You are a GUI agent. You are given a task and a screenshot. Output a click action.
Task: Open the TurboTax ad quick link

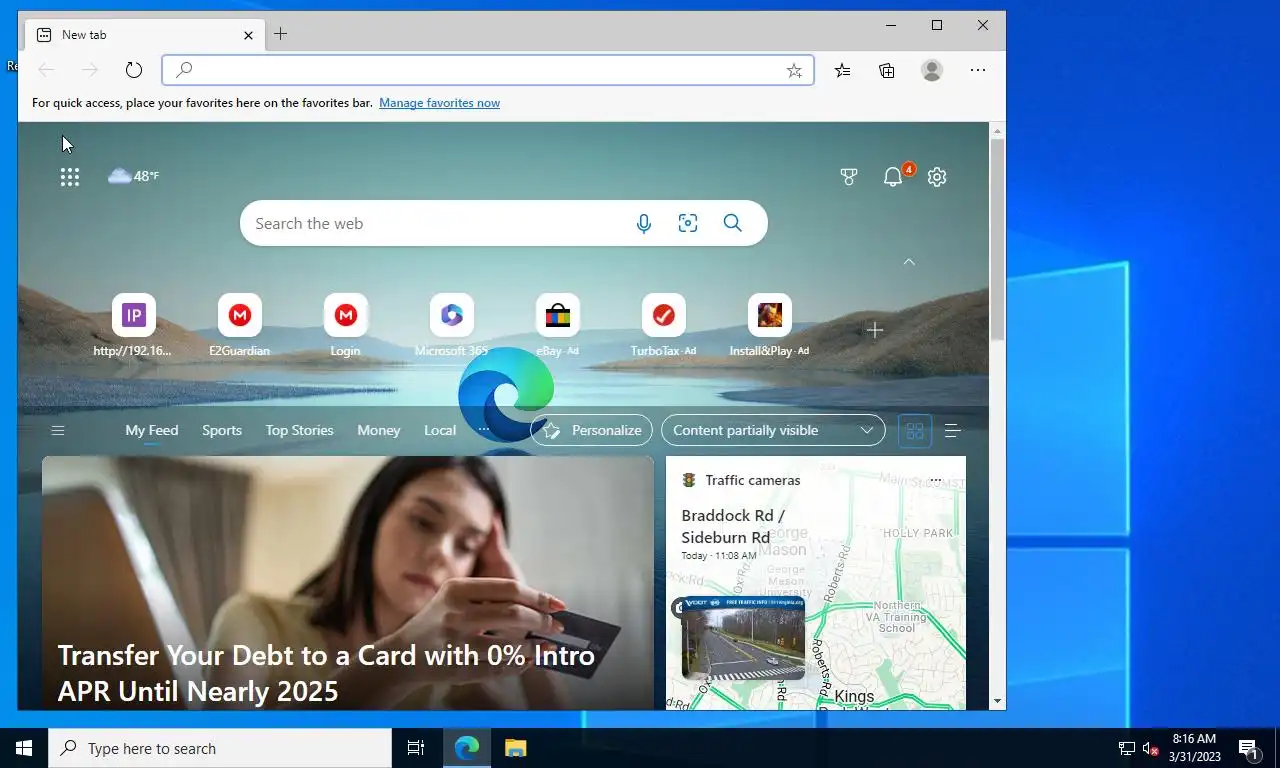663,325
